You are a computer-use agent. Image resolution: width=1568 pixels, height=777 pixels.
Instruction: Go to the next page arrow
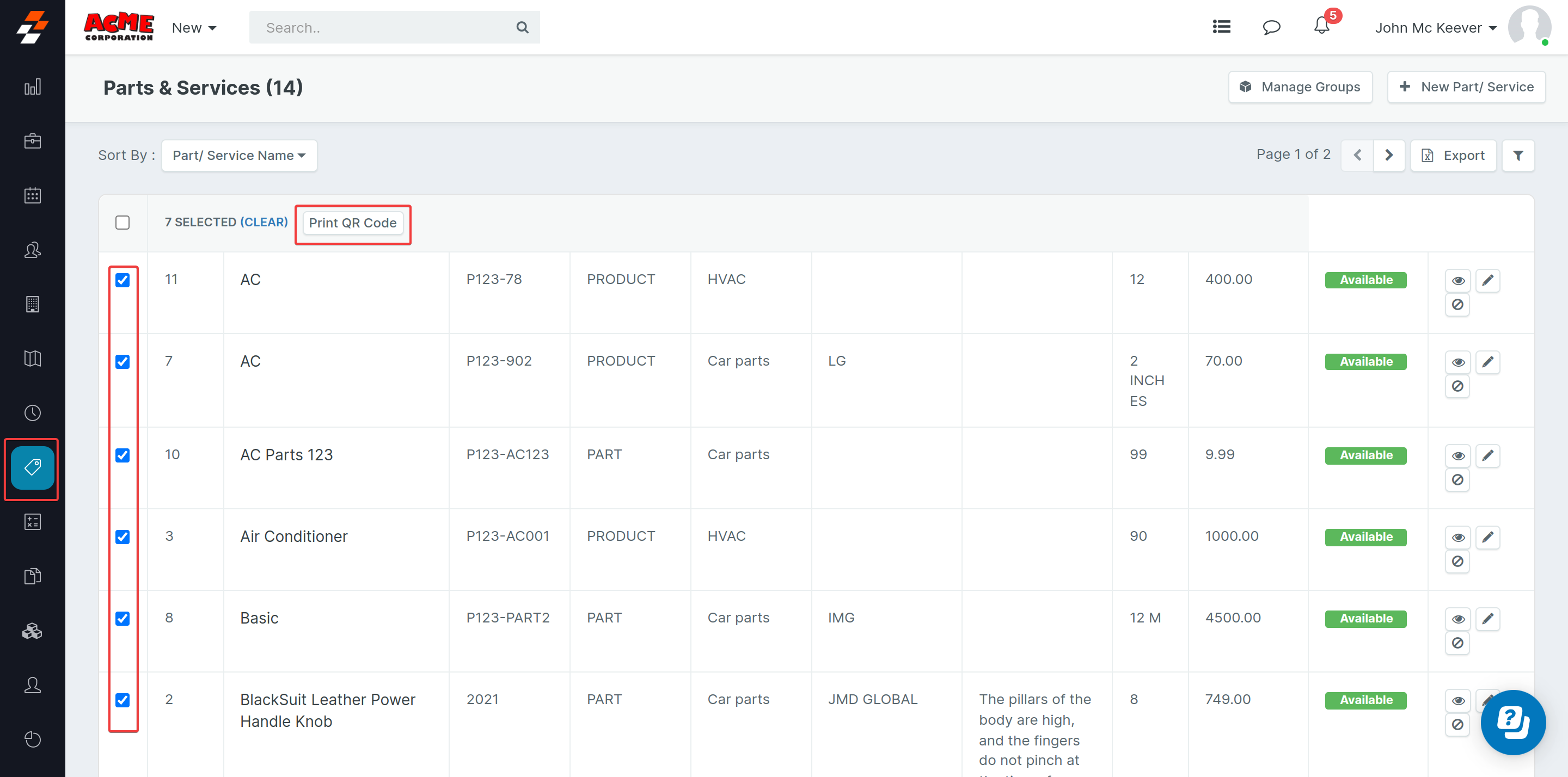(1388, 156)
